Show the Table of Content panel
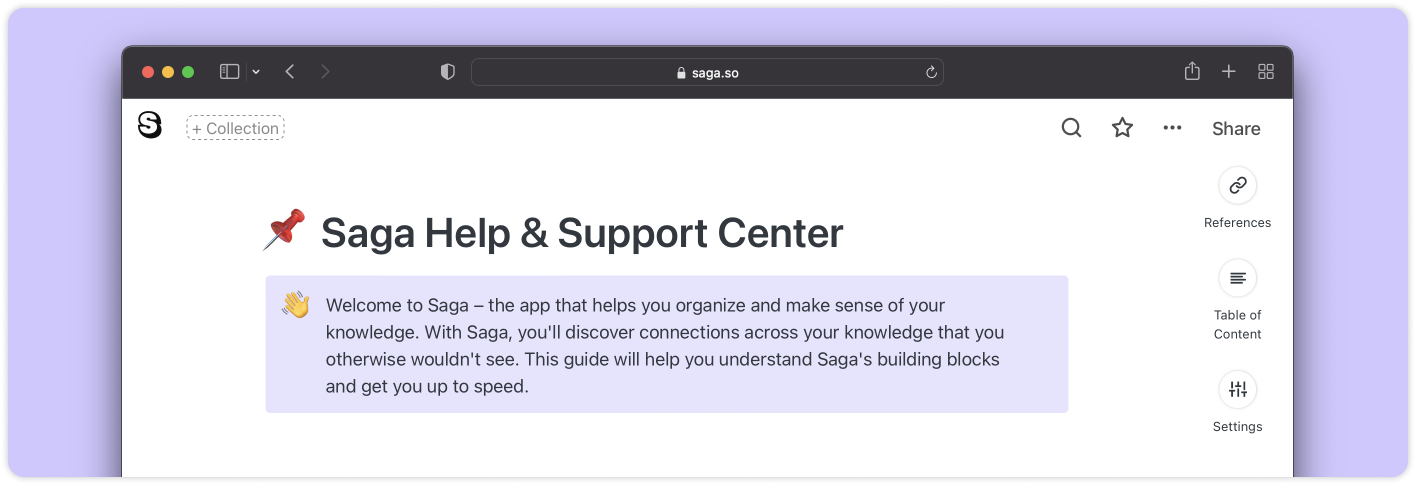This screenshot has width=1416, height=485. (x=1237, y=278)
